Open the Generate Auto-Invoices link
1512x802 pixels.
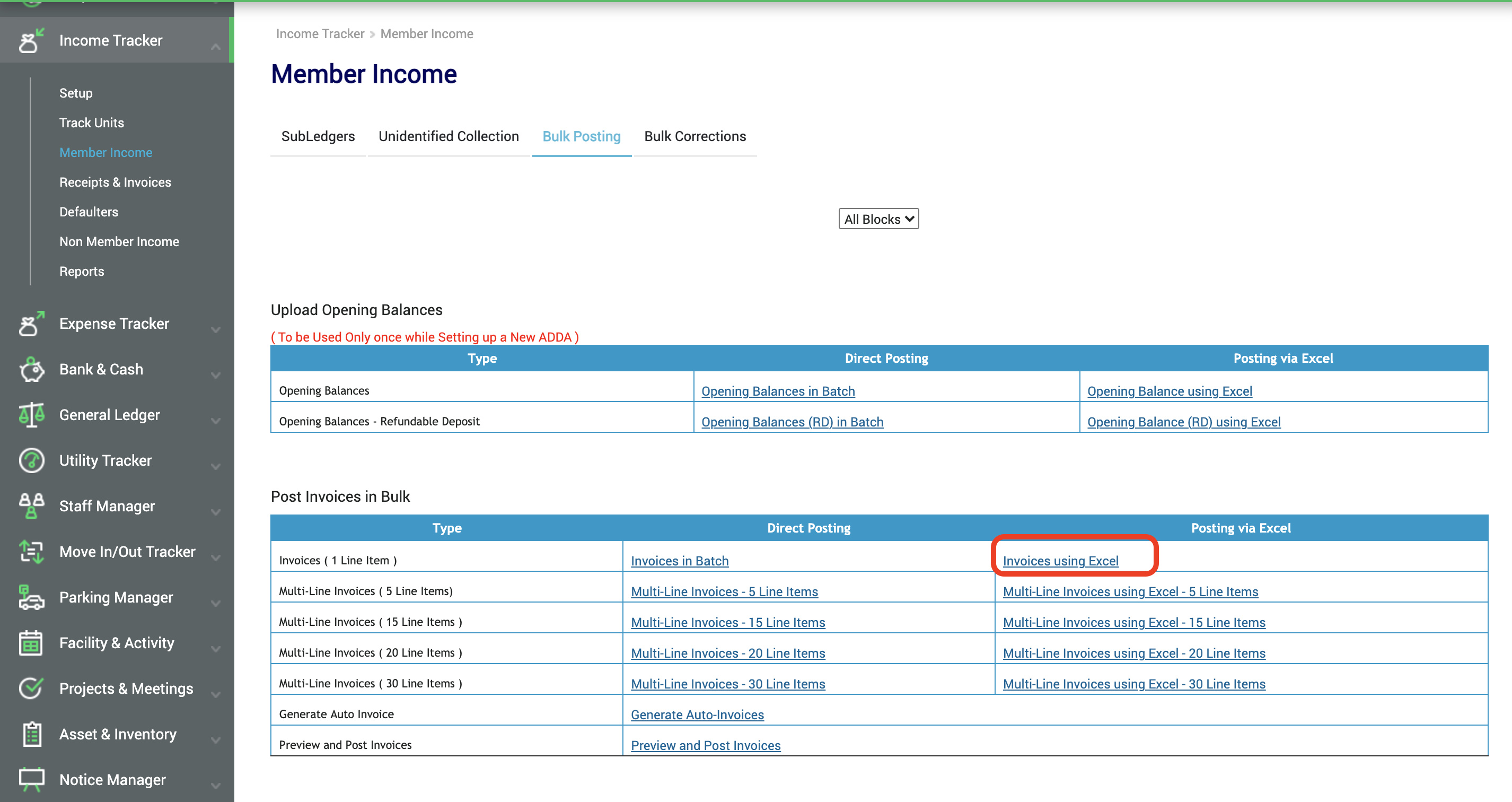pyautogui.click(x=697, y=714)
